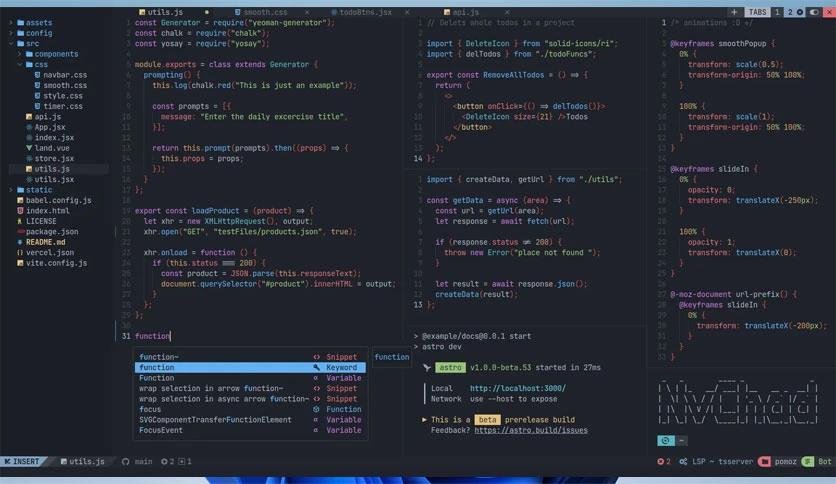Open the astro.build/issues feedback link
Image resolution: width=836 pixels, height=484 pixels.
click(x=530, y=430)
